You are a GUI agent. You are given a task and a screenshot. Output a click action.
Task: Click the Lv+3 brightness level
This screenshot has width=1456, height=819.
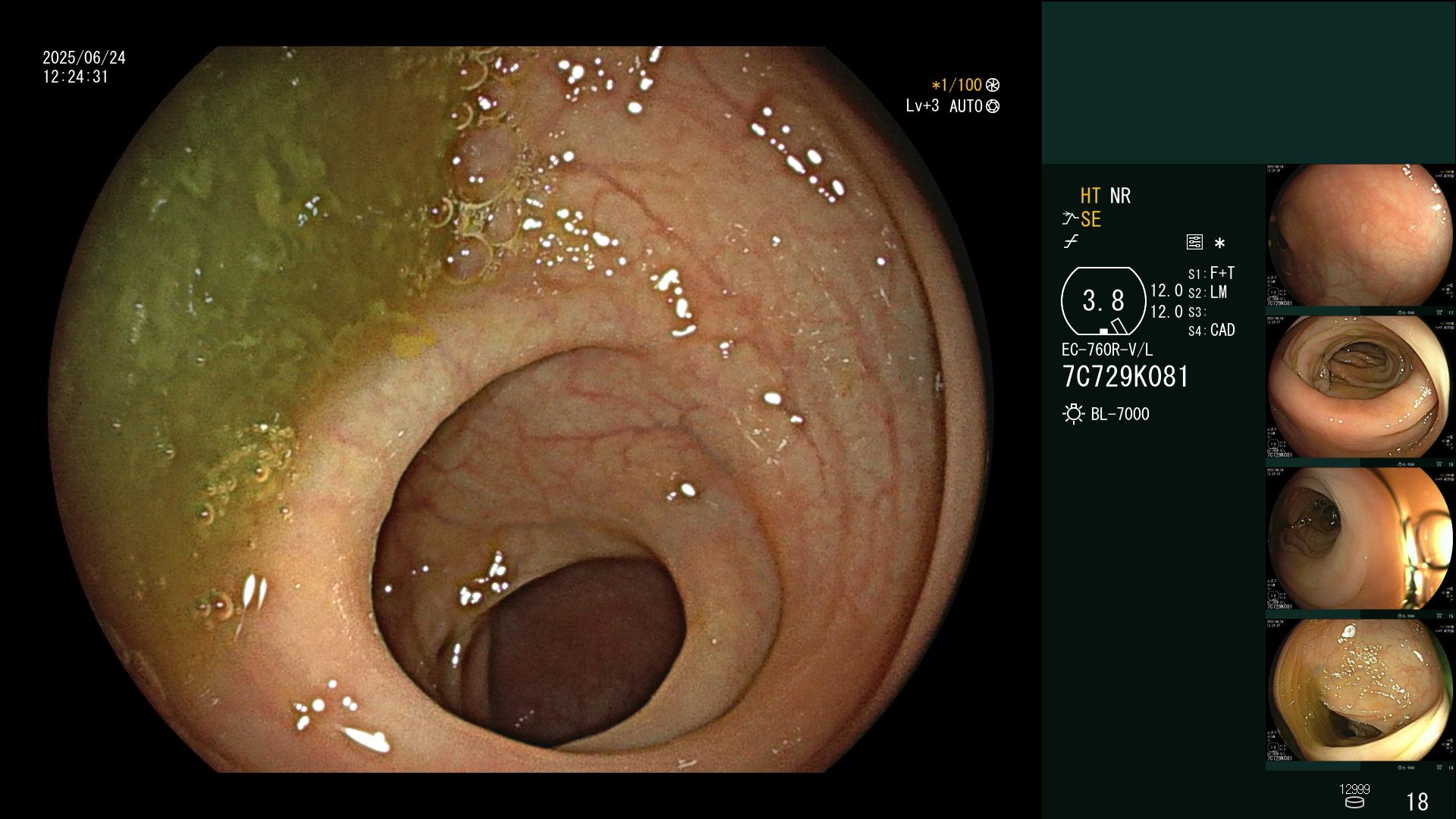[x=922, y=106]
